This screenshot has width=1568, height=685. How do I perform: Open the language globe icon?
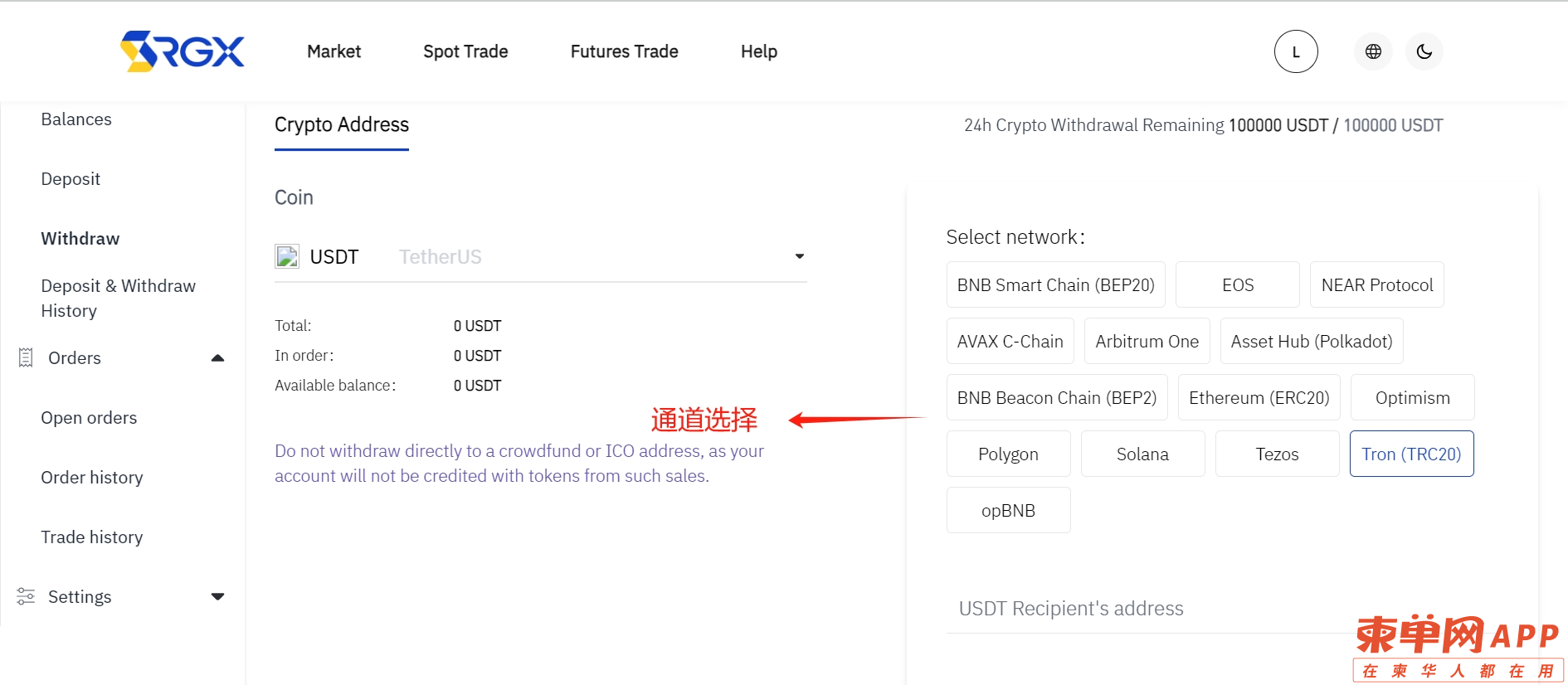click(1373, 51)
